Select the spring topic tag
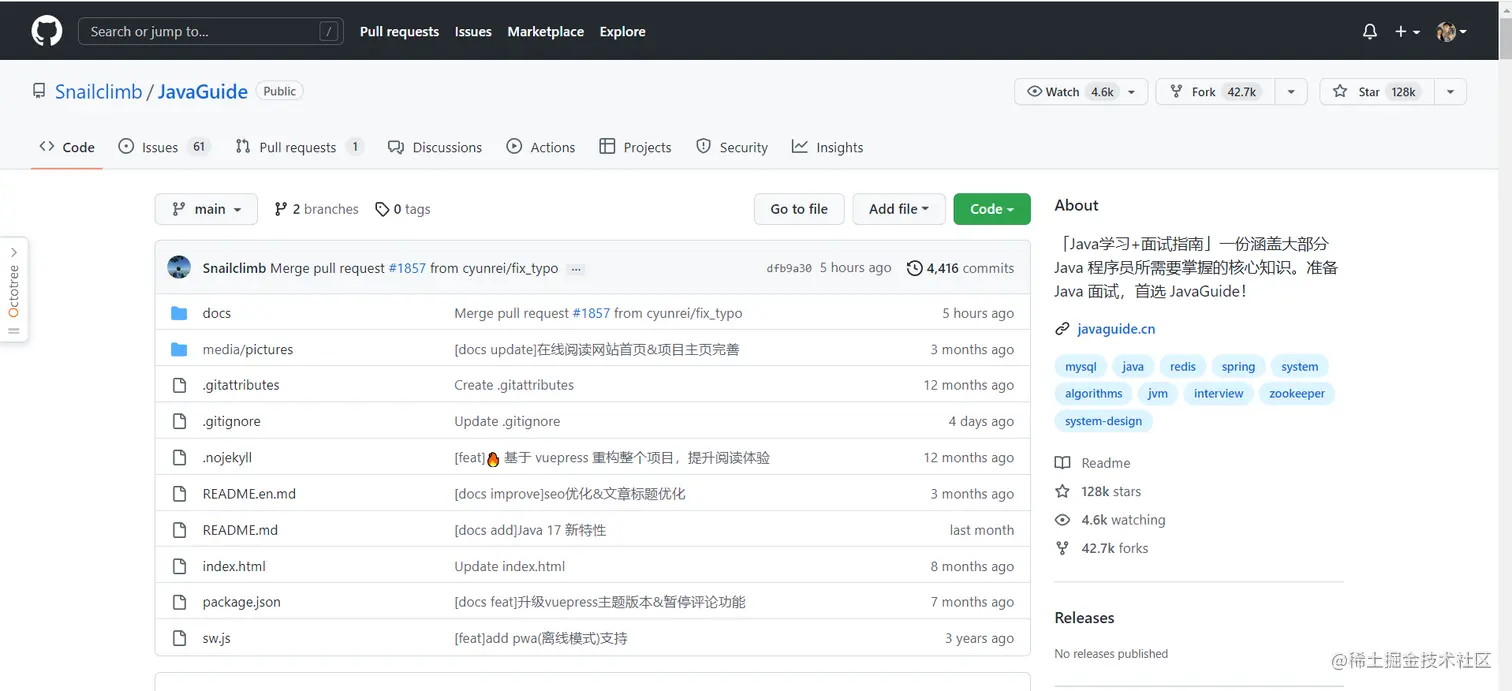Screen dimensions: 1512x691 1238,366
